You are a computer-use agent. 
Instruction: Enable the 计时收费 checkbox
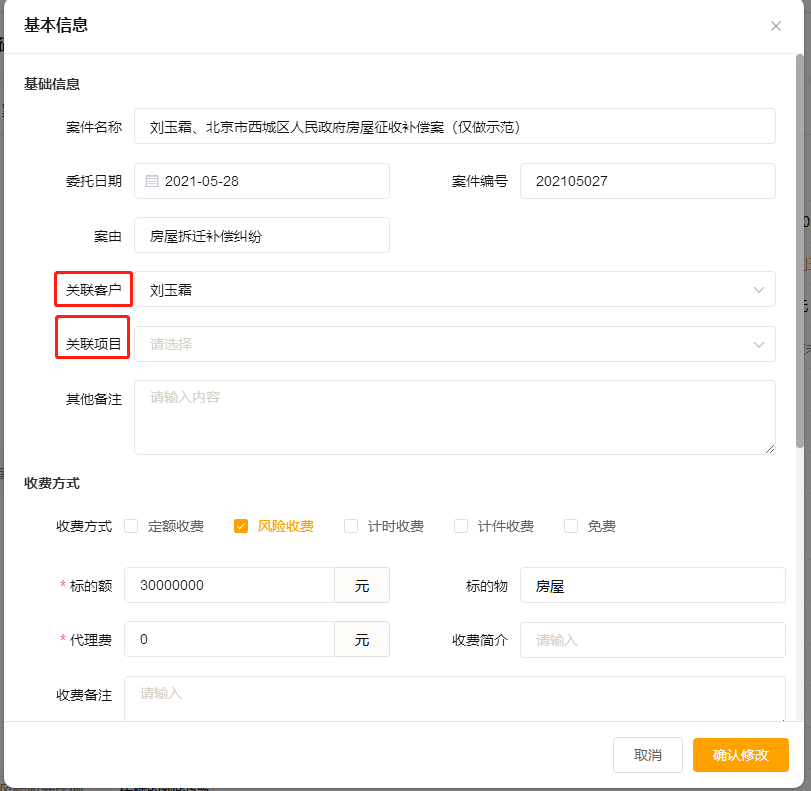click(351, 526)
